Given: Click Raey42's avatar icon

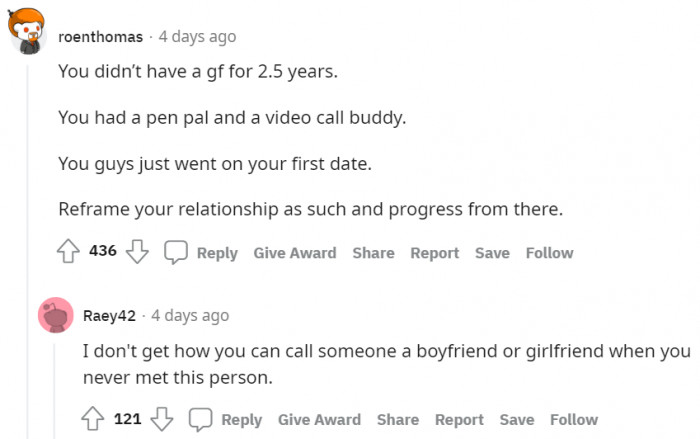Looking at the screenshot, I should click(56, 315).
